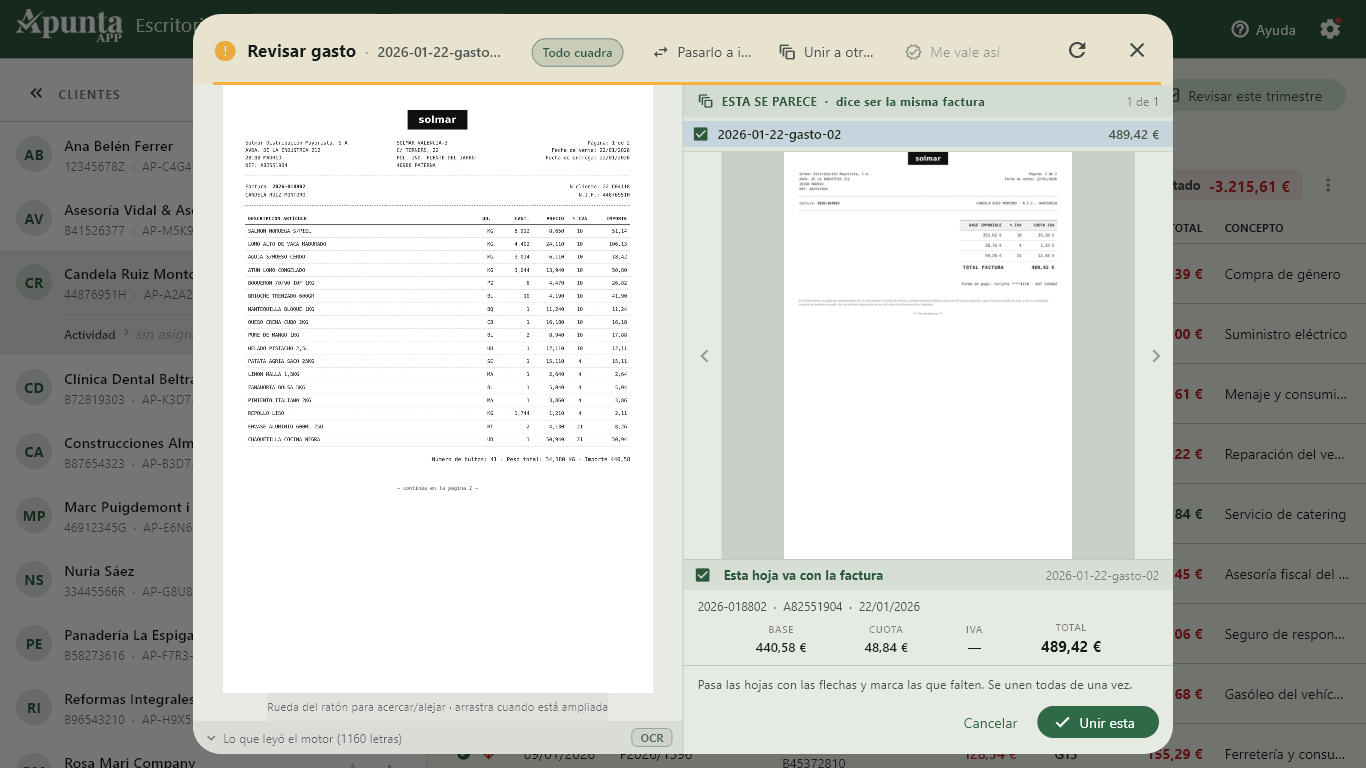The width and height of the screenshot is (1366, 768).
Task: Click the large invoice preview on the left
Action: pyautogui.click(x=438, y=390)
